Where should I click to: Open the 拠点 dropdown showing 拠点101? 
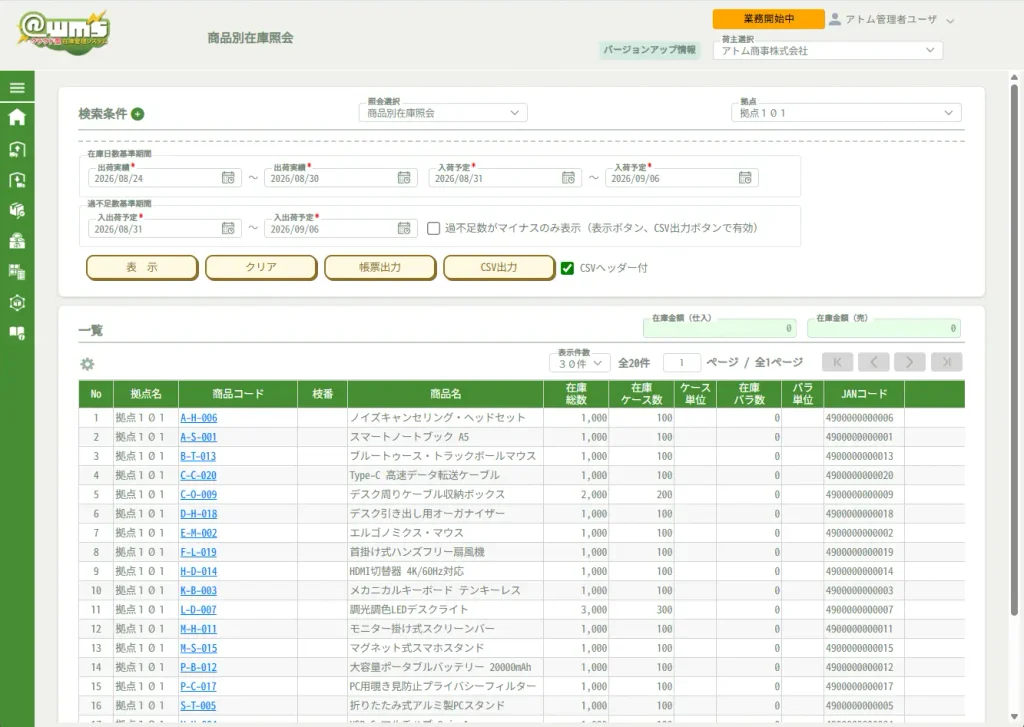(846, 112)
